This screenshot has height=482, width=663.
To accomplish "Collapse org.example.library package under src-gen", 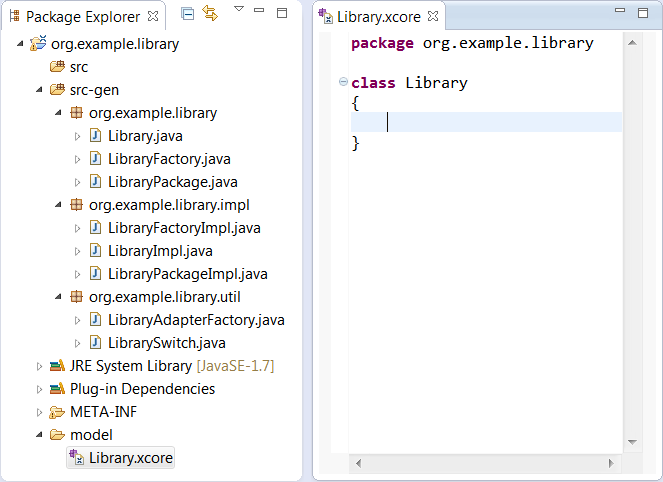I will [x=58, y=112].
